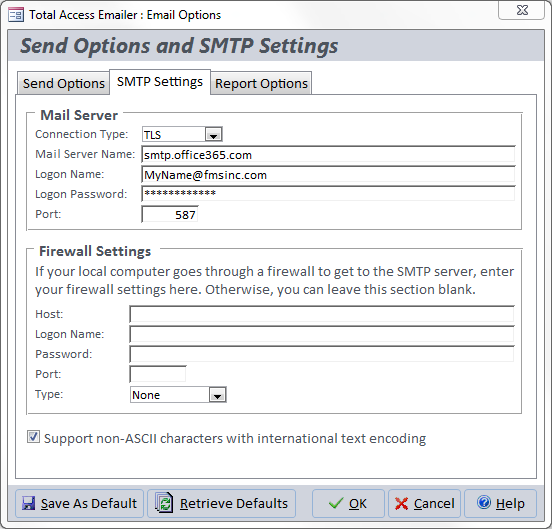Click the firewall Port field
Viewport: 552px width, 529px height.
click(x=158, y=374)
